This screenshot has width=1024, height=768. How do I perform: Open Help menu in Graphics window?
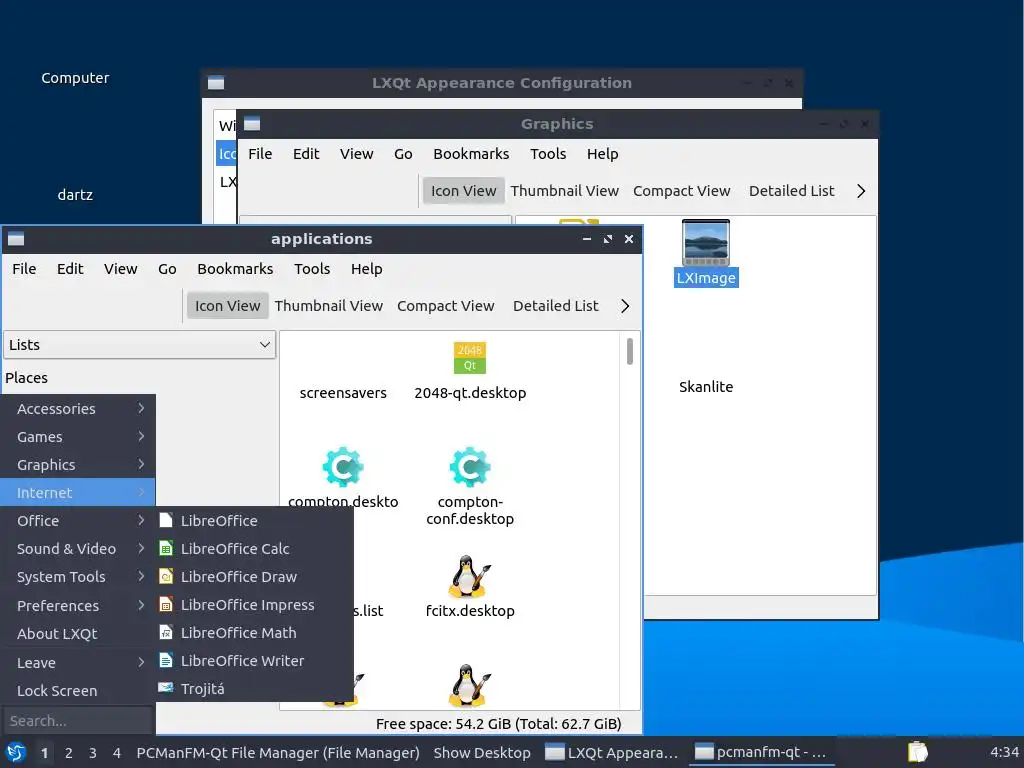point(602,154)
